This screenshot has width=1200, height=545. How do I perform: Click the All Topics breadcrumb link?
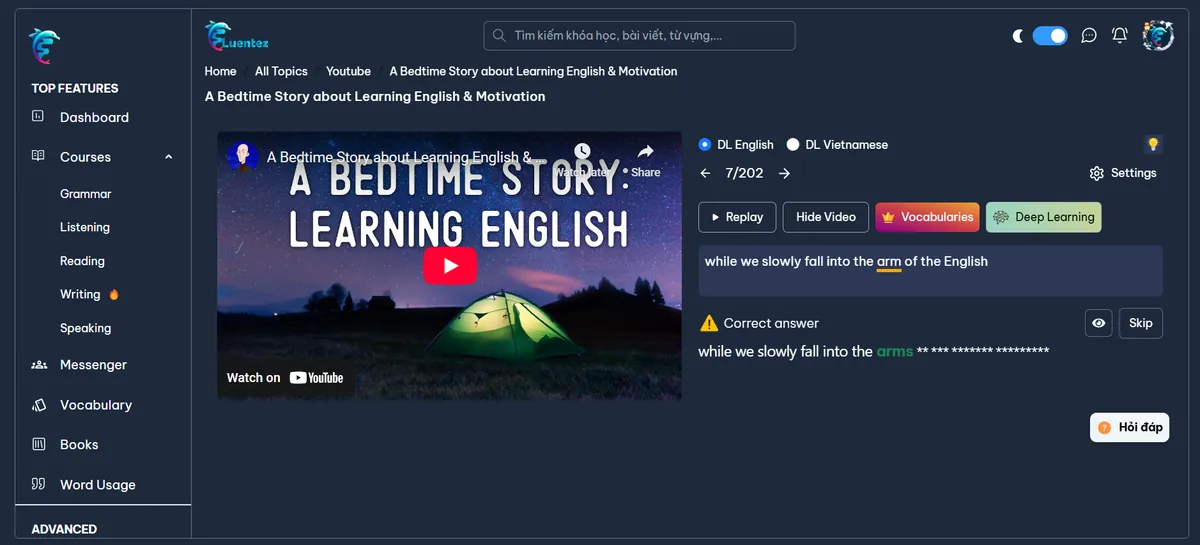click(x=281, y=71)
